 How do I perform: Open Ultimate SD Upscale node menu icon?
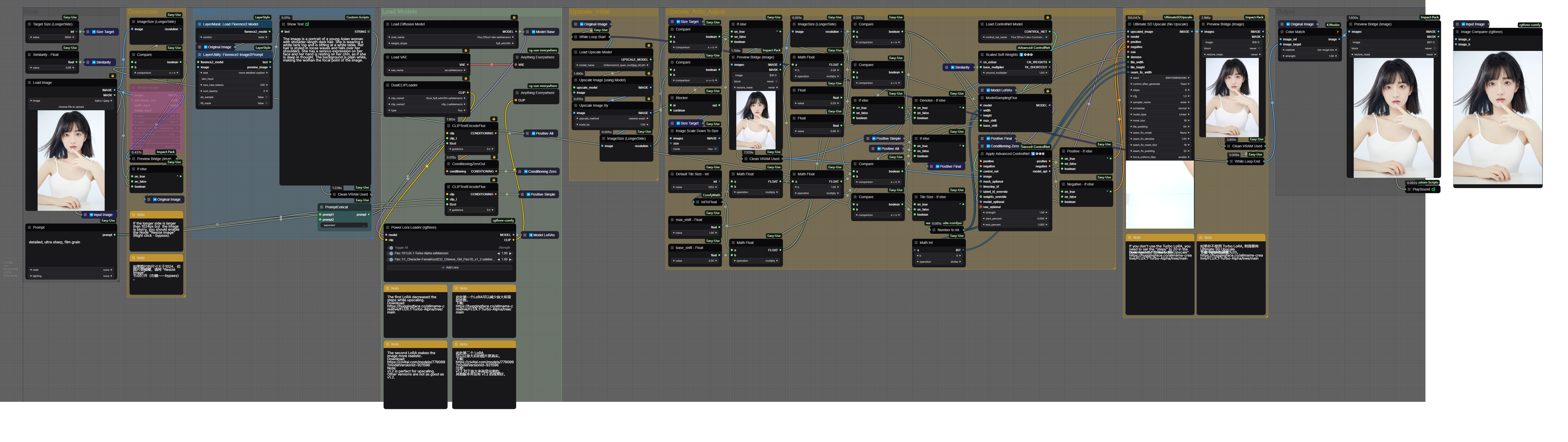pyautogui.click(x=1129, y=24)
